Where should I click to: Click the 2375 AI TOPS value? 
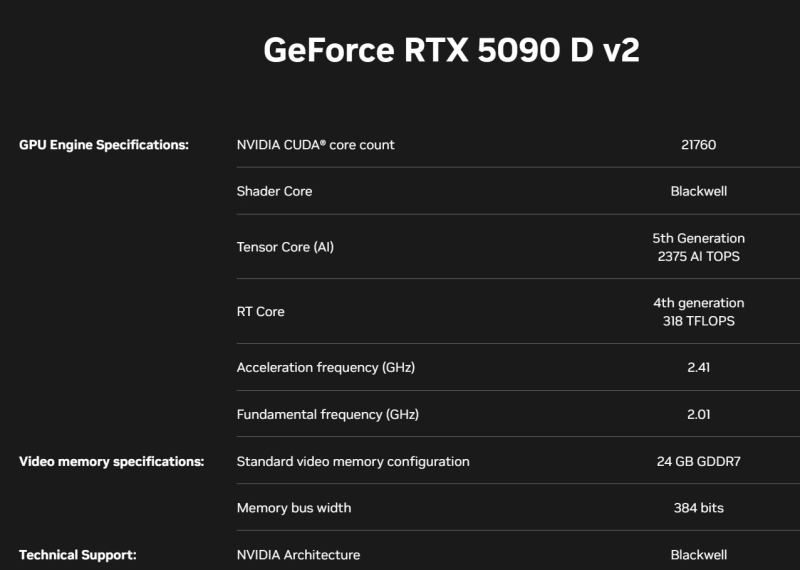698,256
